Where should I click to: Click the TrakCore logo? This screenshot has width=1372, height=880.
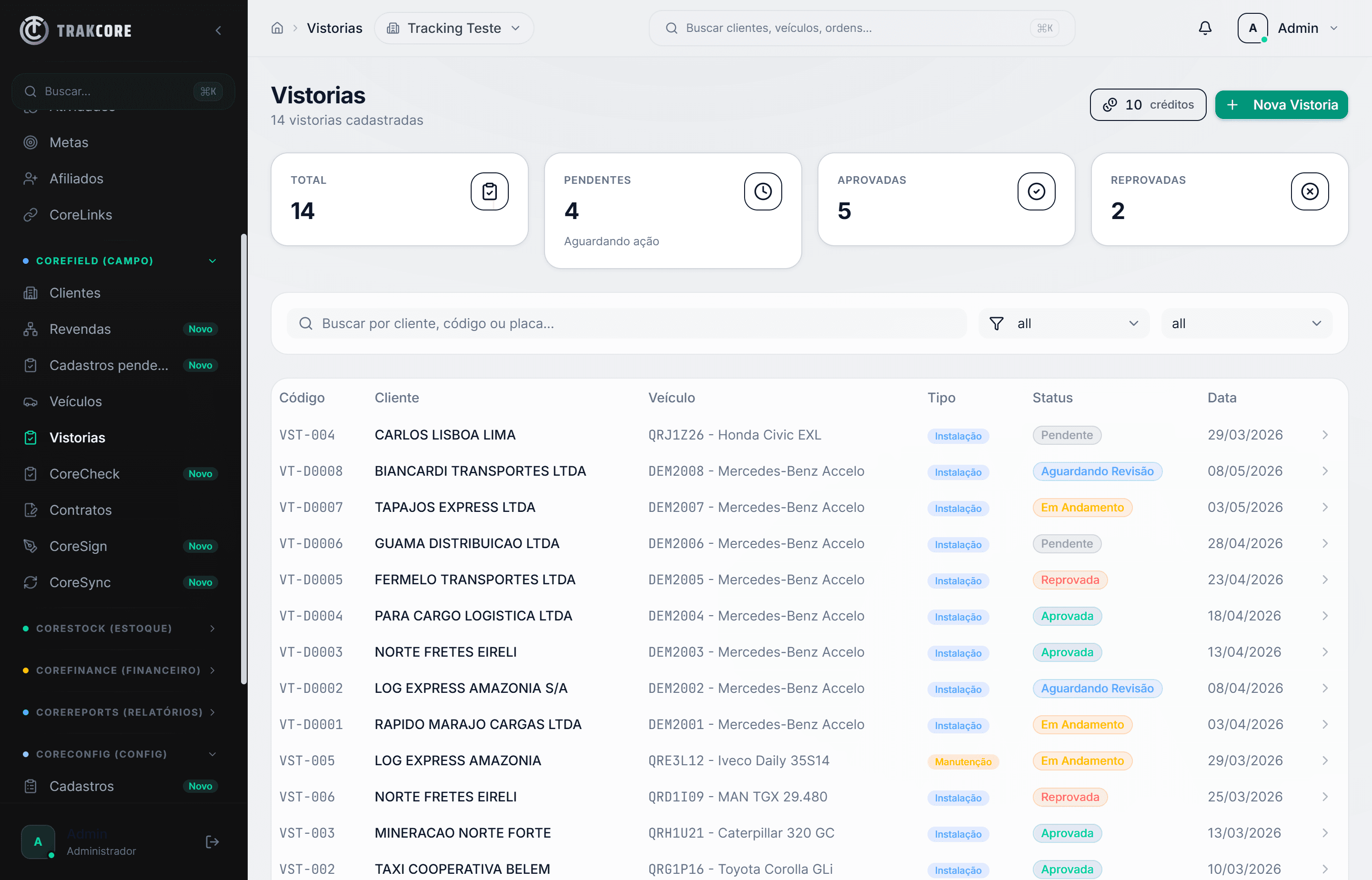point(76,30)
